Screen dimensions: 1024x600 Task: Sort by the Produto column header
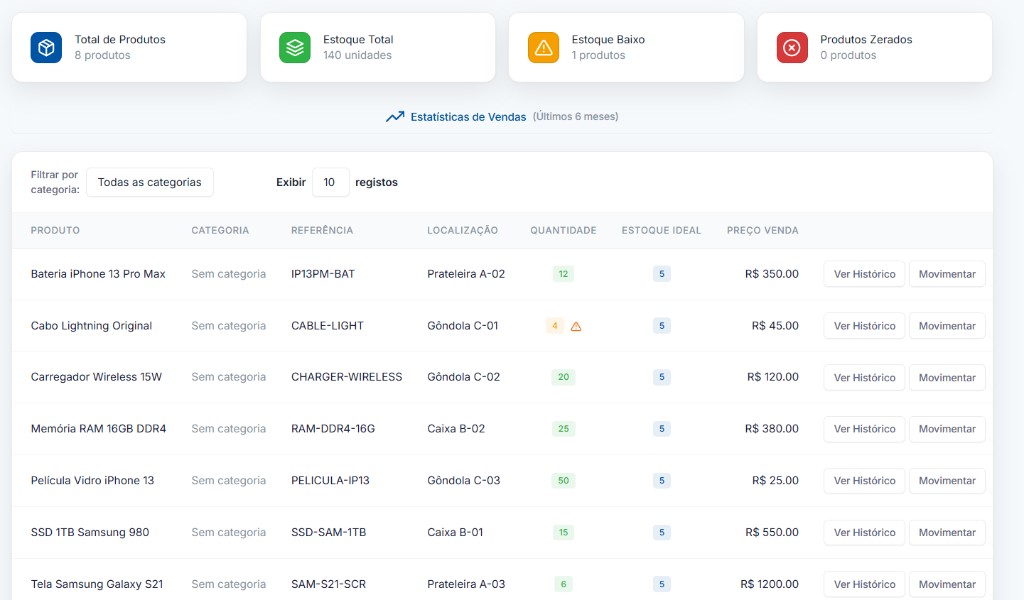coord(55,230)
